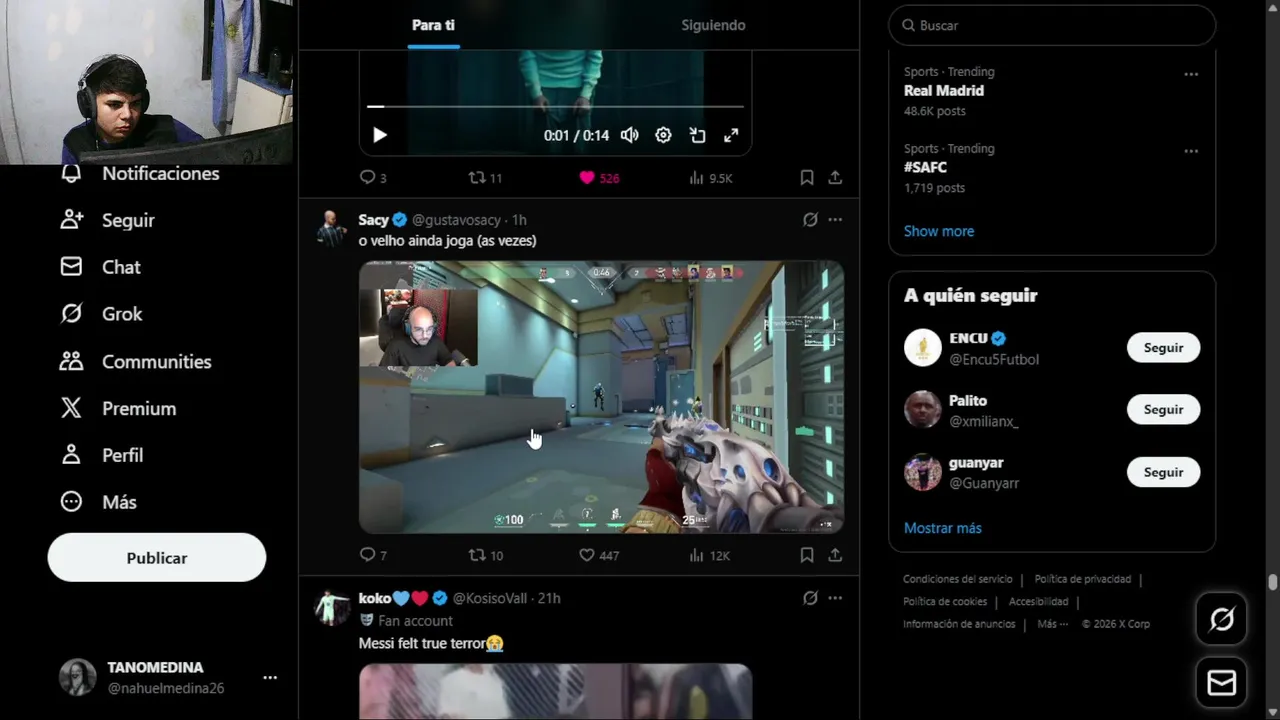Viewport: 1280px width, 720px height.
Task: Open Grok in the sidebar
Action: (x=101, y=314)
